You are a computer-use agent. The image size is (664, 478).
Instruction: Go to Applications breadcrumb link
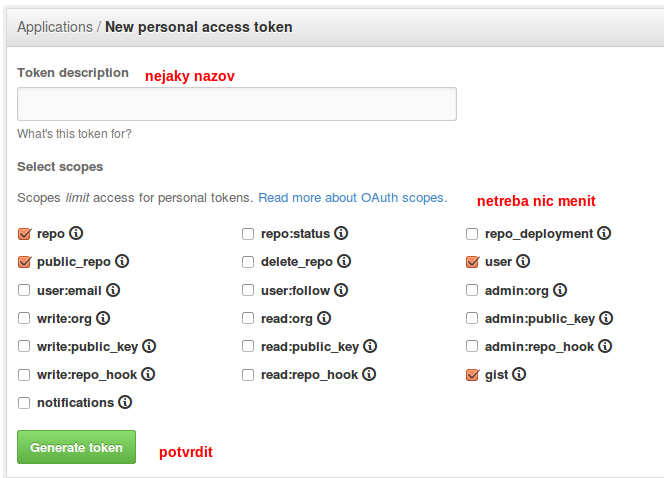(55, 27)
